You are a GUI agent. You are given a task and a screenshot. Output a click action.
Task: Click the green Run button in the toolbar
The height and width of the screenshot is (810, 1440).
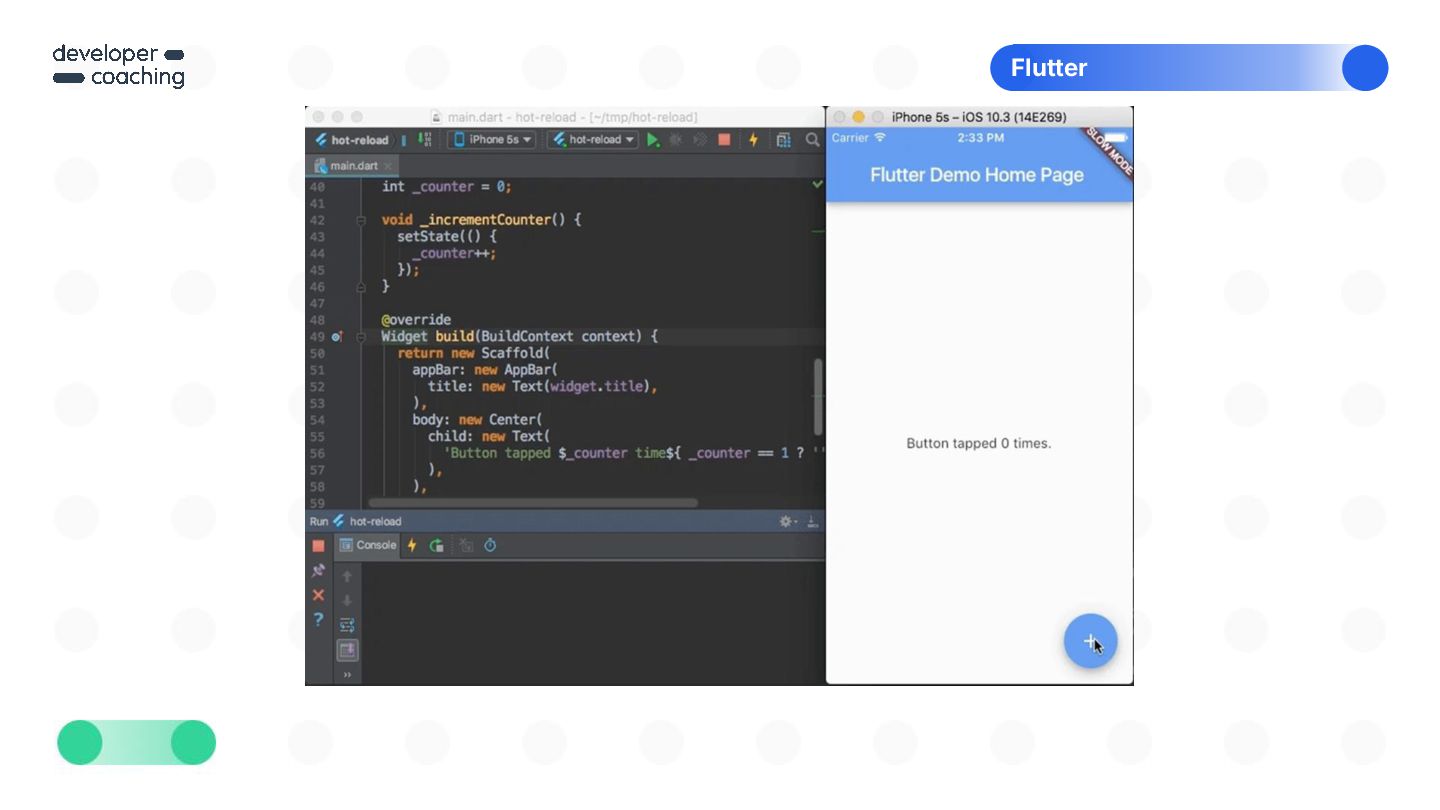653,140
